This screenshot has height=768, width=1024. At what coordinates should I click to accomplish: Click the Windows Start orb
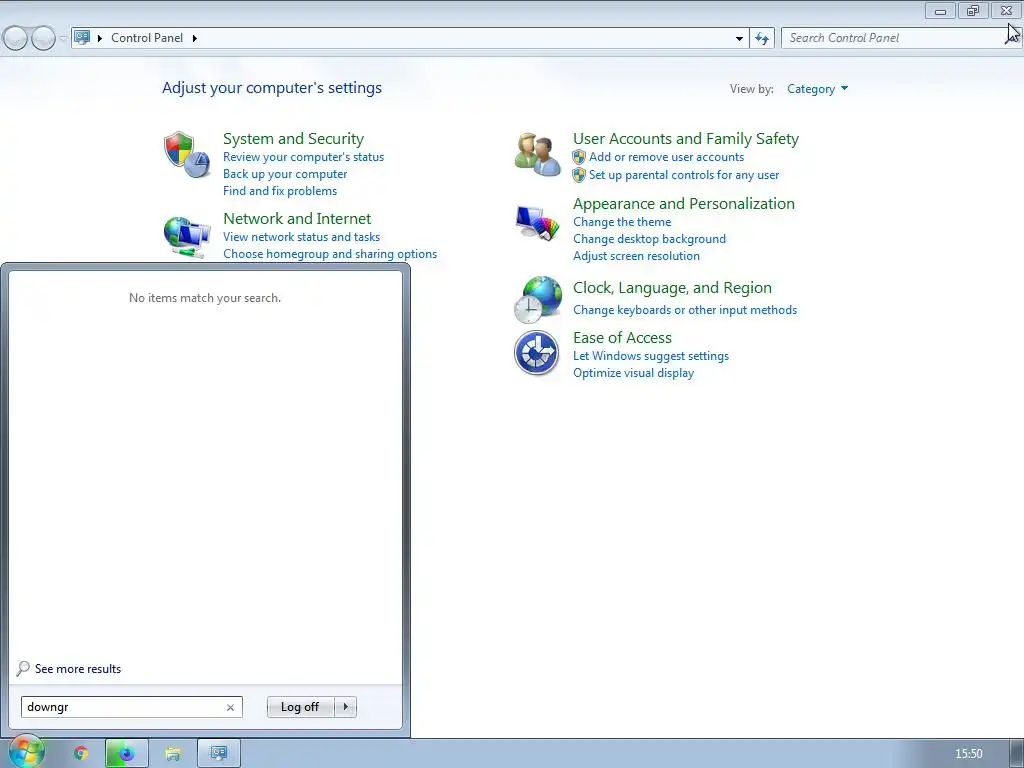(x=26, y=752)
